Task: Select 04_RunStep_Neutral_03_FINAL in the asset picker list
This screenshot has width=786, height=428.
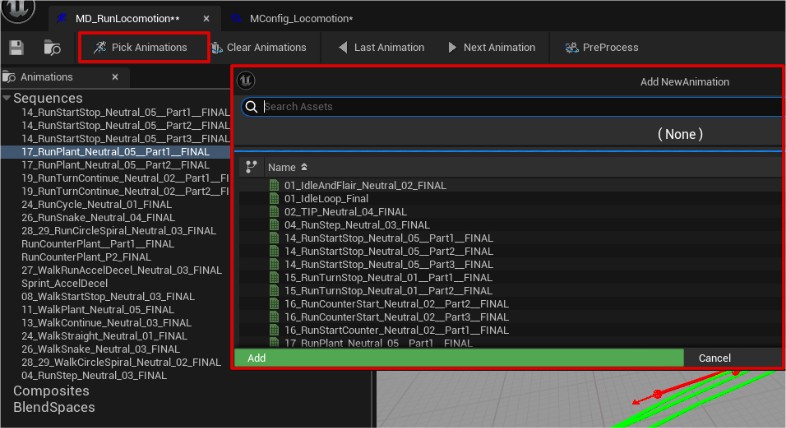Action: pos(357,225)
